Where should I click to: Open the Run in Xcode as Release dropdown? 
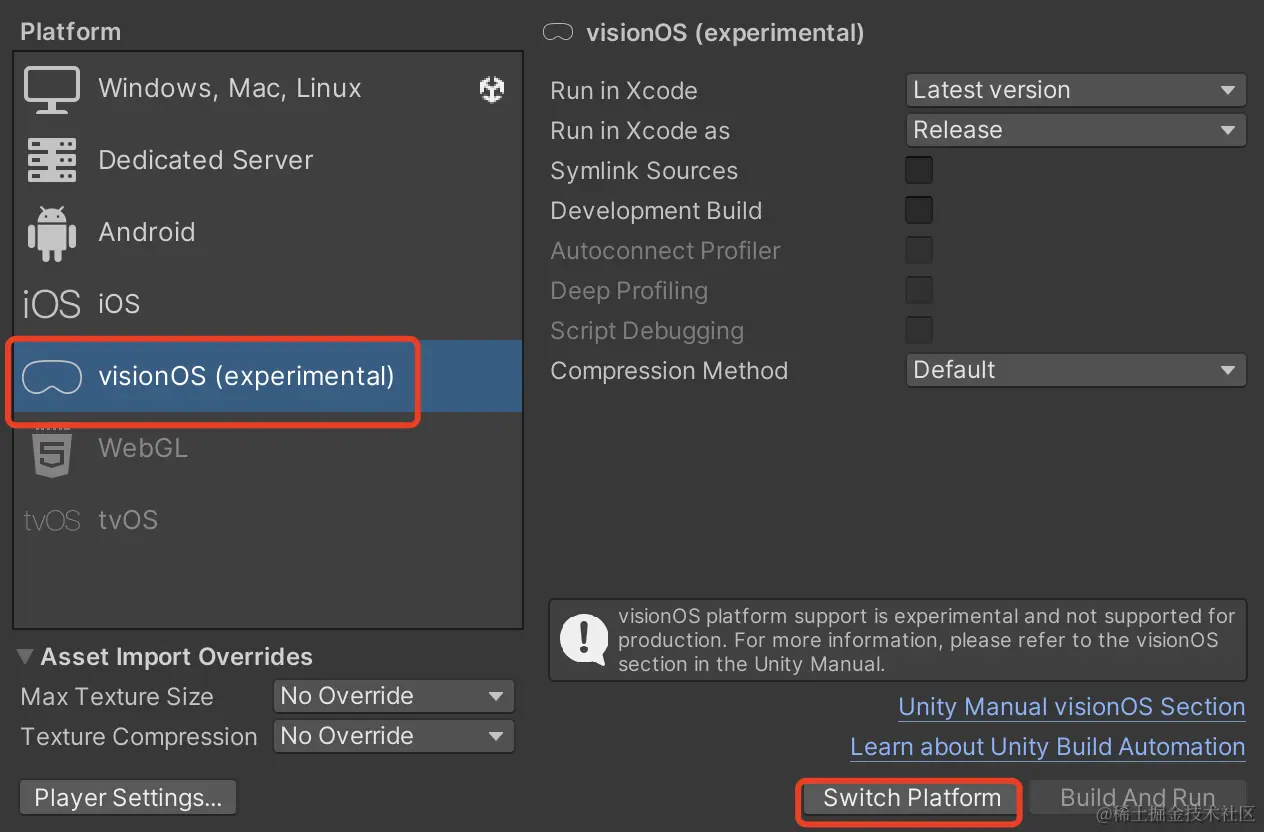(1076, 130)
